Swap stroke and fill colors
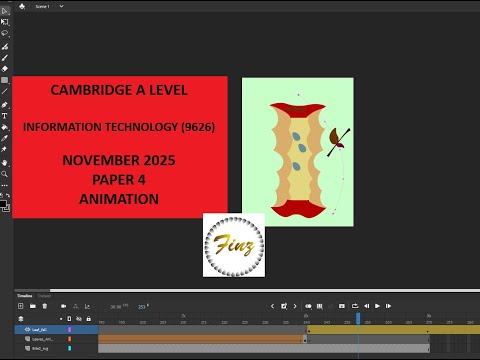480x360 pixels. click(x=8, y=195)
